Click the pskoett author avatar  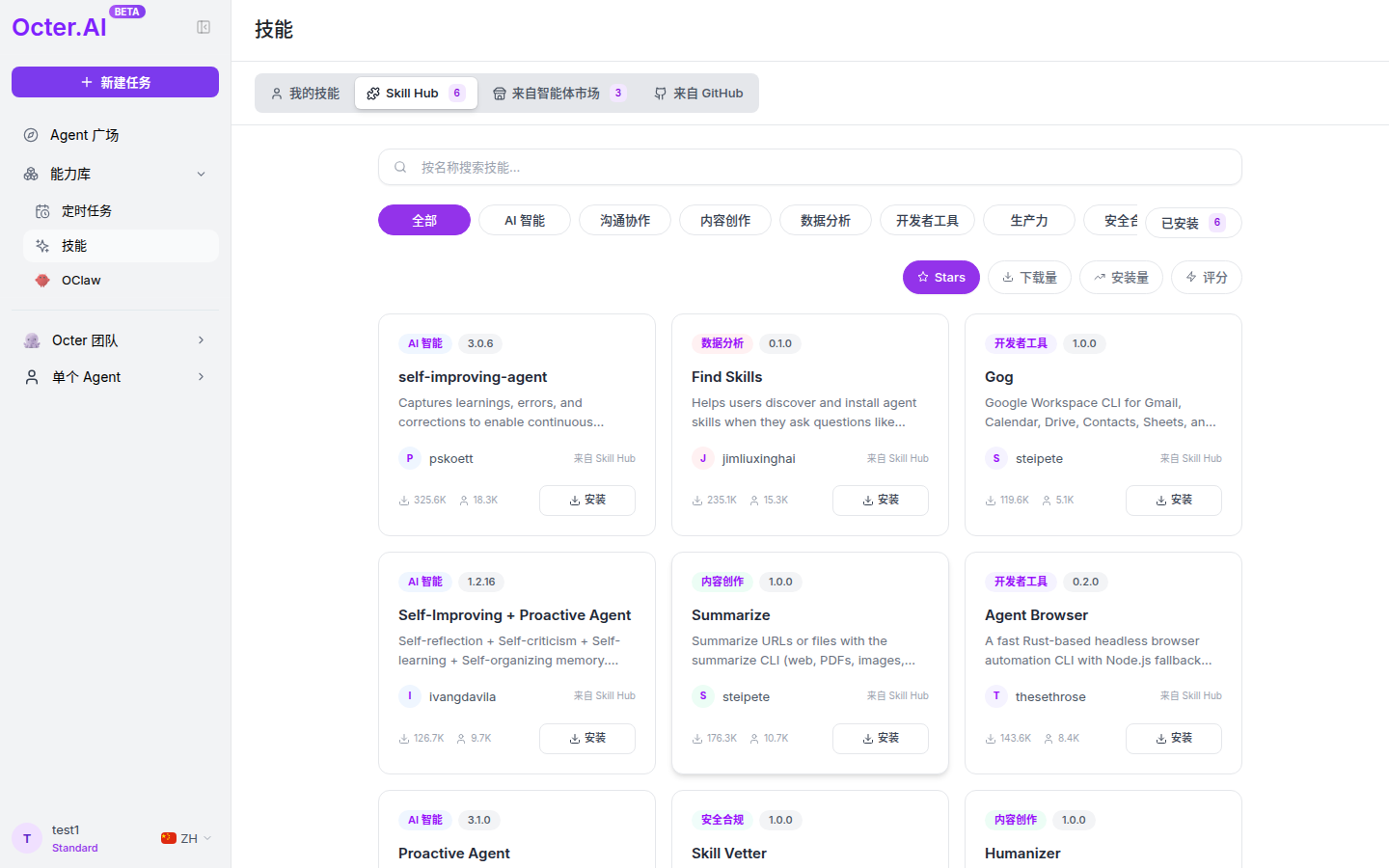pyautogui.click(x=410, y=458)
